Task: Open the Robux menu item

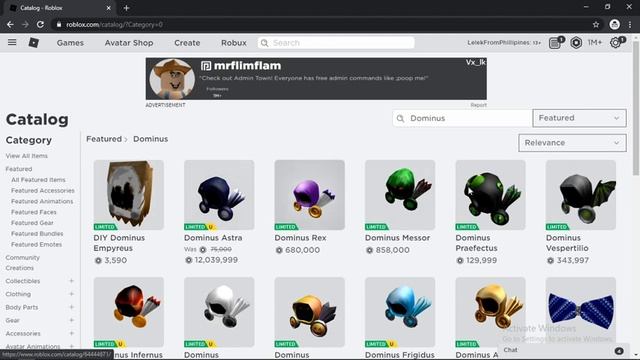Action: pos(234,43)
